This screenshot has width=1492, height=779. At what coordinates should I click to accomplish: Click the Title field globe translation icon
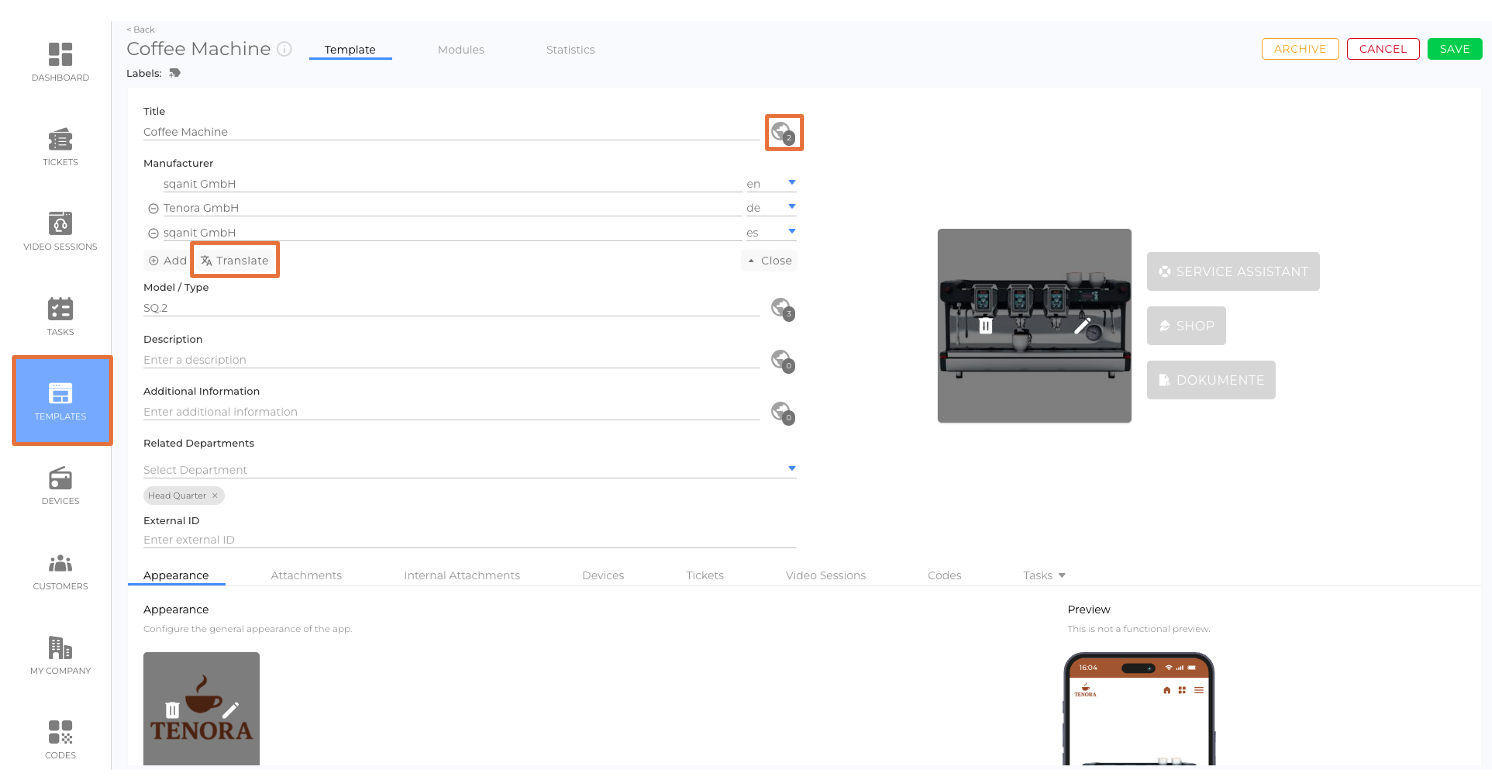[783, 133]
